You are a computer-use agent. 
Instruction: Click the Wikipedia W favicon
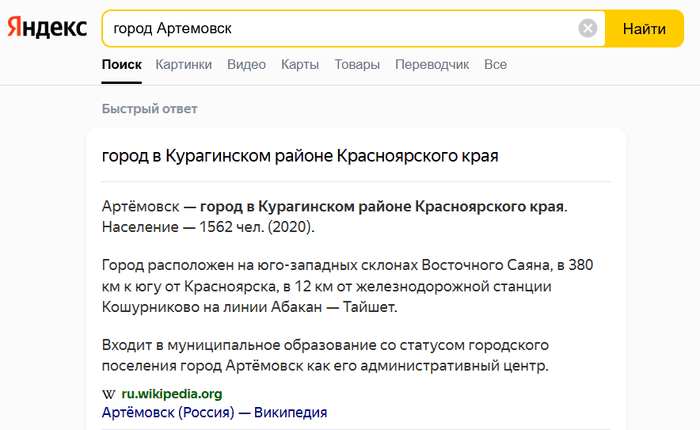coord(108,394)
